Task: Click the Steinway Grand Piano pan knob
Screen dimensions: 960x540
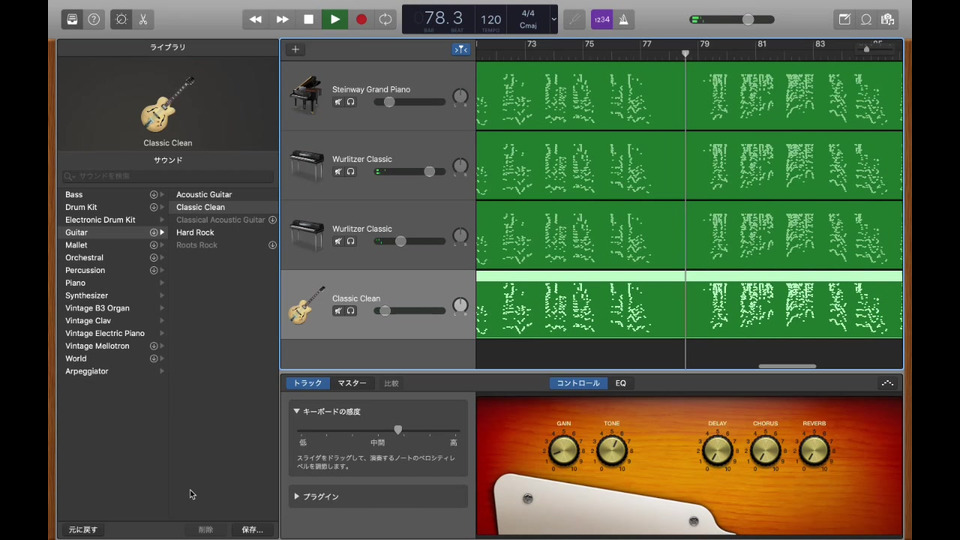Action: 460,96
